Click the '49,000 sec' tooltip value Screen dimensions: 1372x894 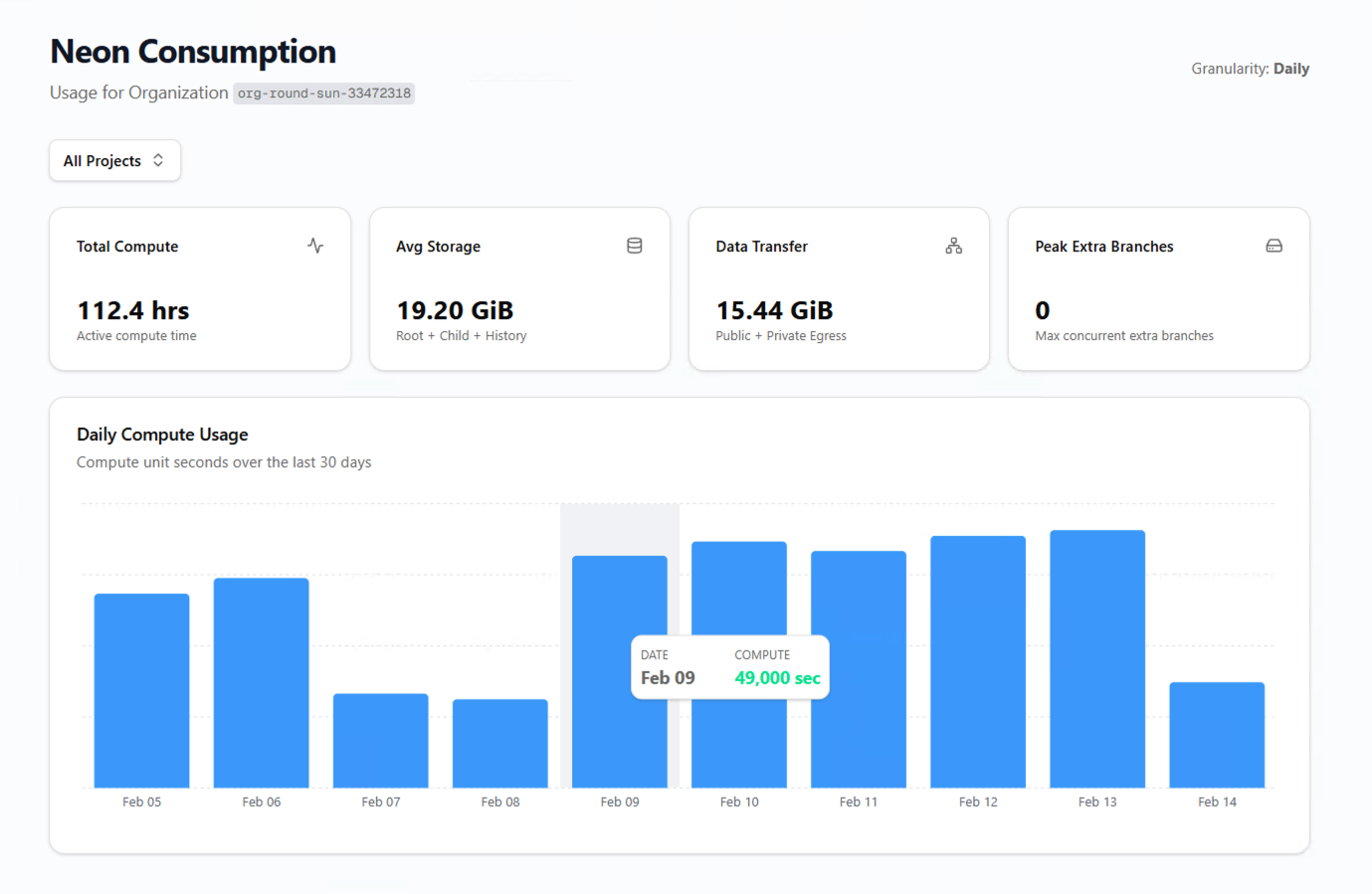pyautogui.click(x=778, y=678)
